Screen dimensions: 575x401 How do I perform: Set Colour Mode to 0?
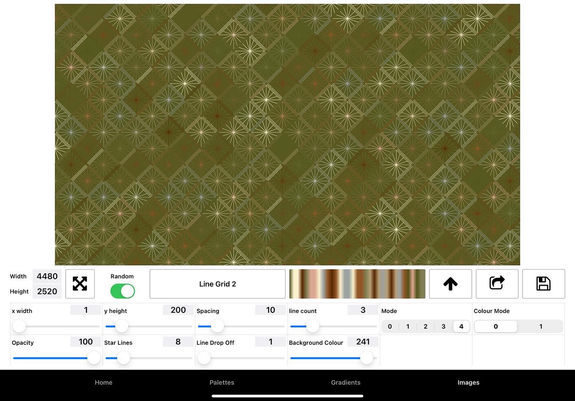click(496, 326)
